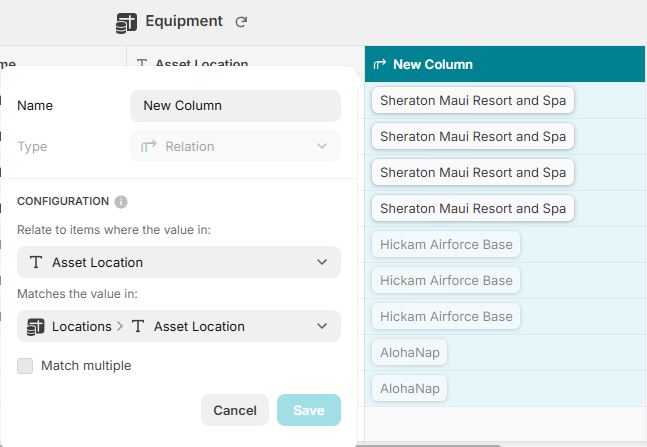The height and width of the screenshot is (447, 647).
Task: Refresh the Equipment table
Action: 241,22
